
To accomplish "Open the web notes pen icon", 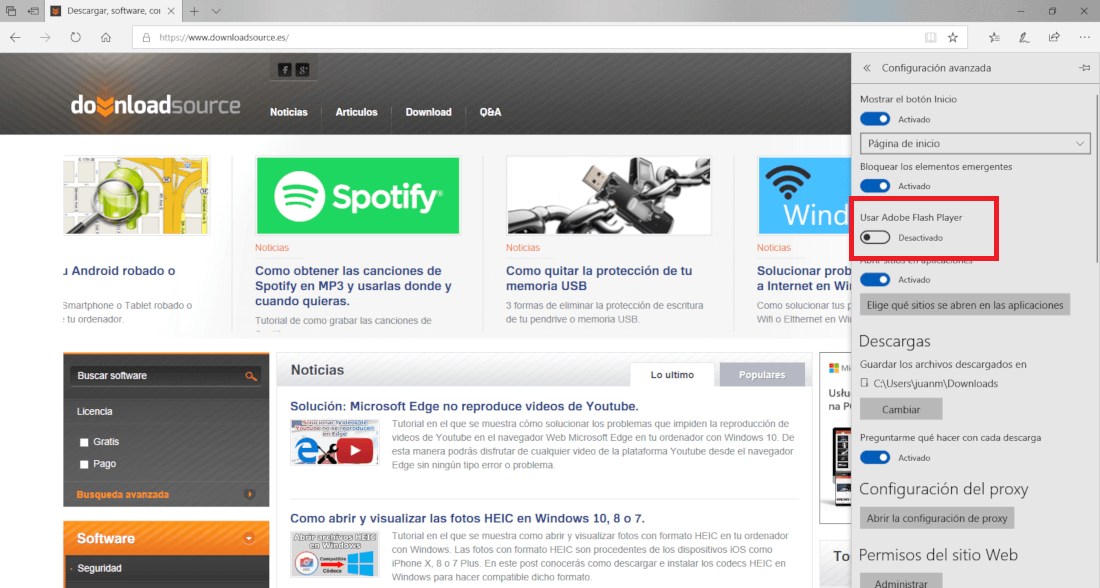I will click(x=1024, y=38).
